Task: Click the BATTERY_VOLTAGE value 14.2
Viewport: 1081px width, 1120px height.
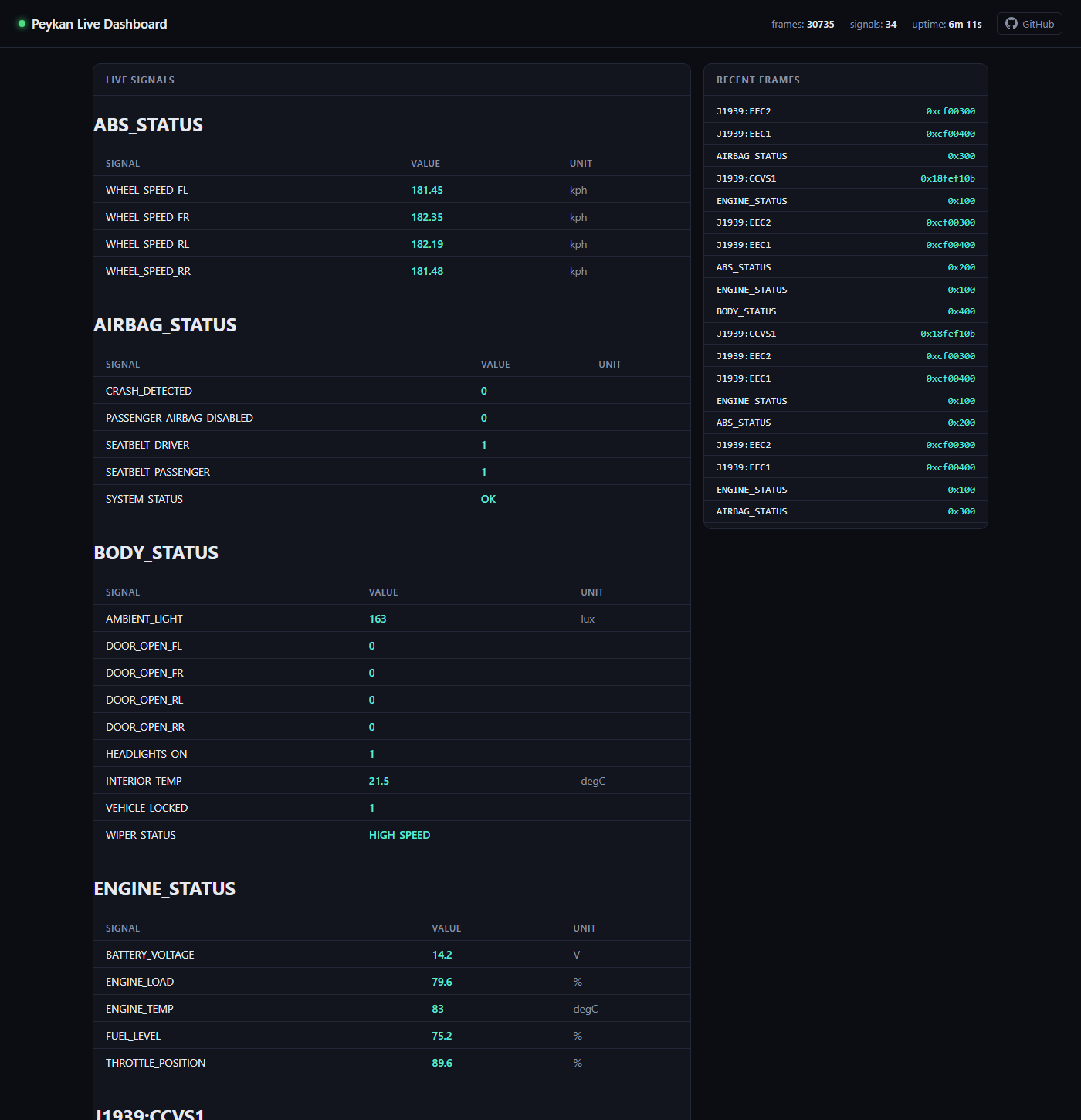Action: click(x=442, y=955)
